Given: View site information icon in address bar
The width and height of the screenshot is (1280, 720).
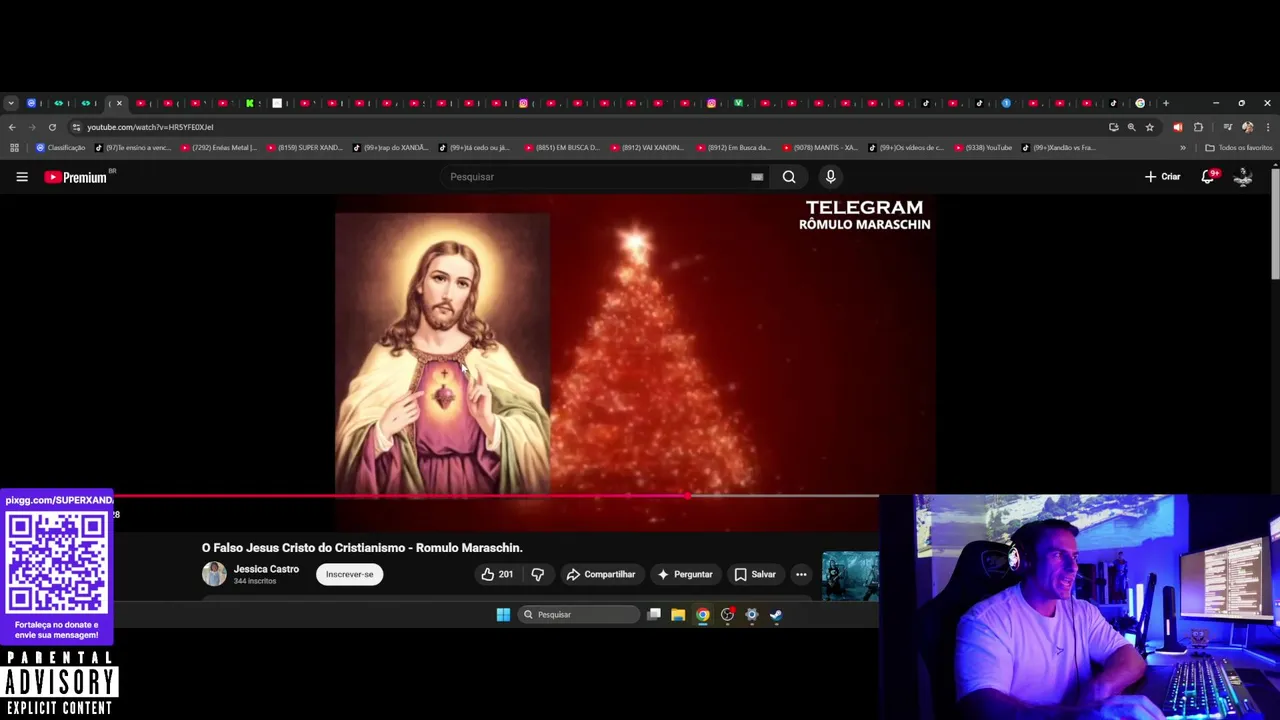Looking at the screenshot, I should click(x=76, y=127).
